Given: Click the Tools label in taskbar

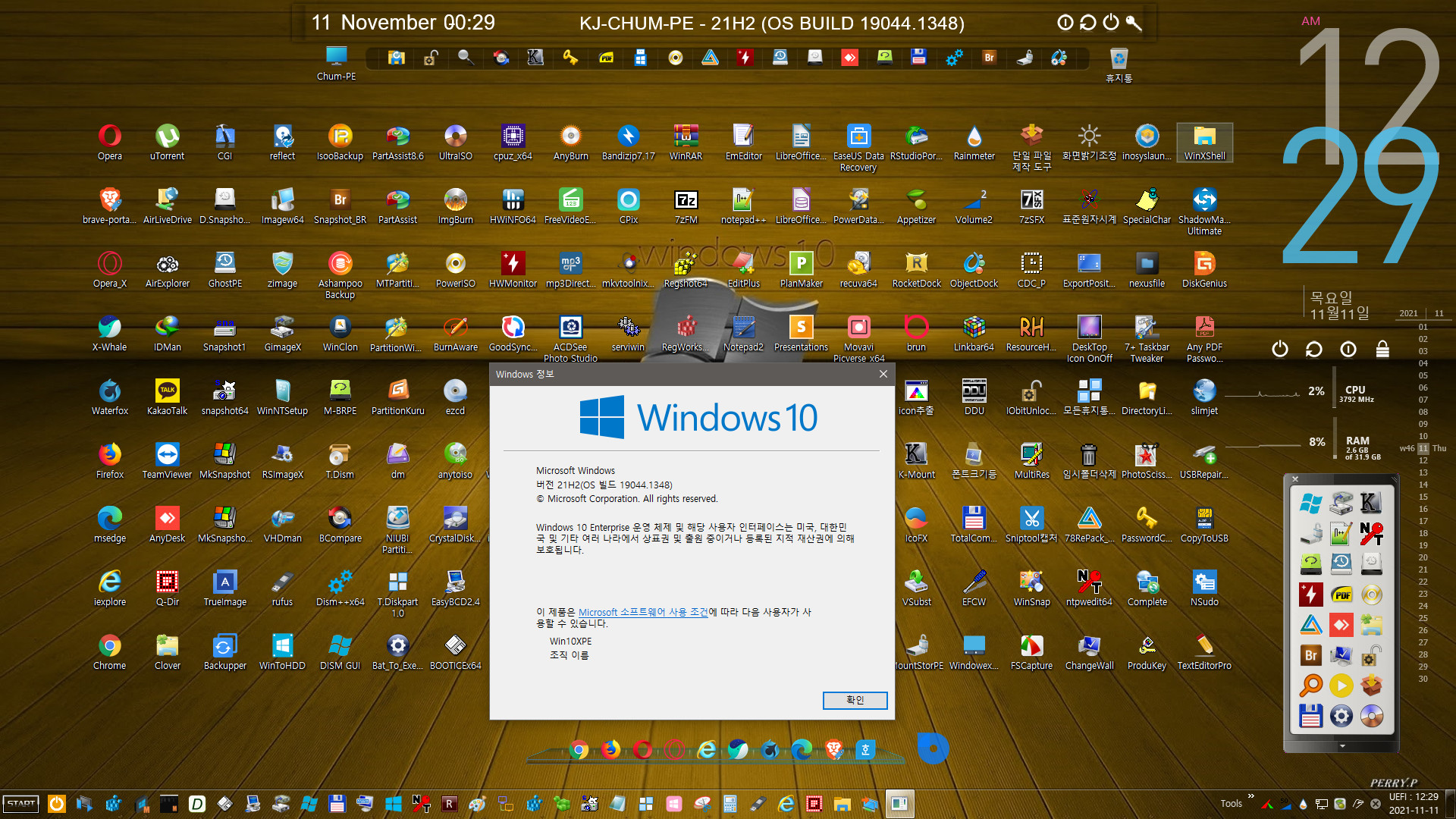Looking at the screenshot, I should click(x=1232, y=804).
